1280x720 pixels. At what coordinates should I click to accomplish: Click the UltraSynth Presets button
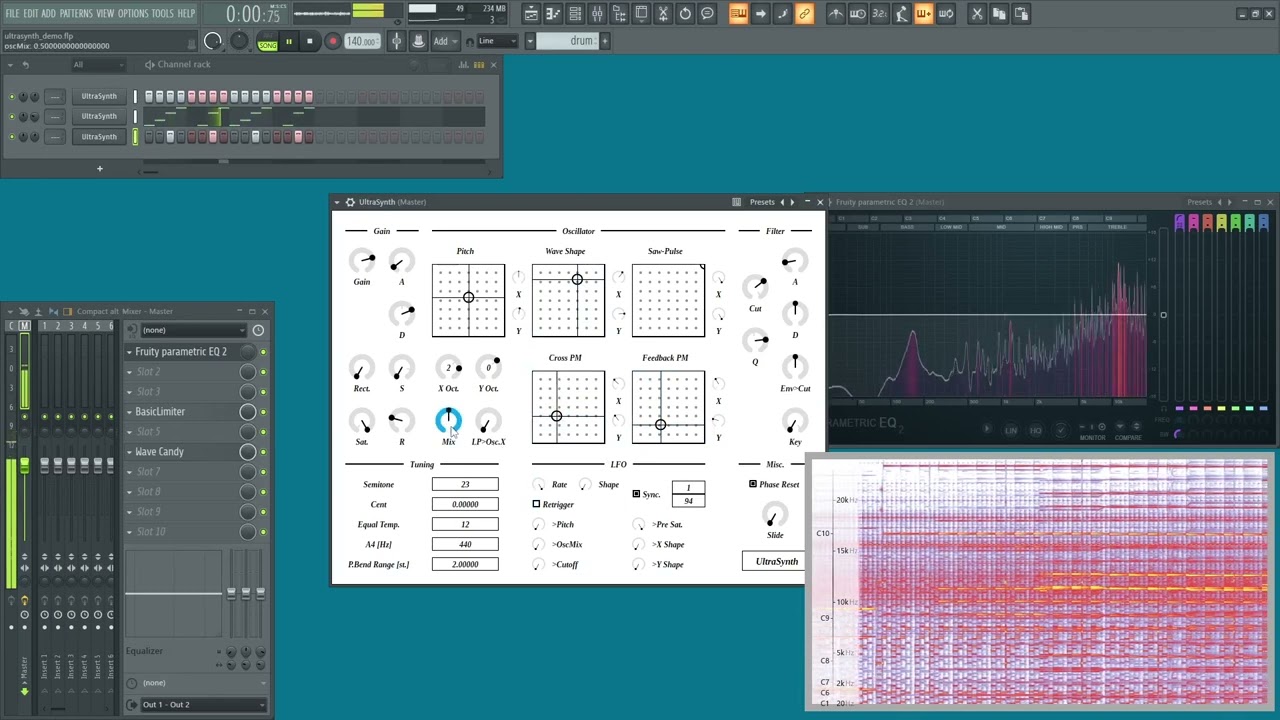[x=762, y=202]
